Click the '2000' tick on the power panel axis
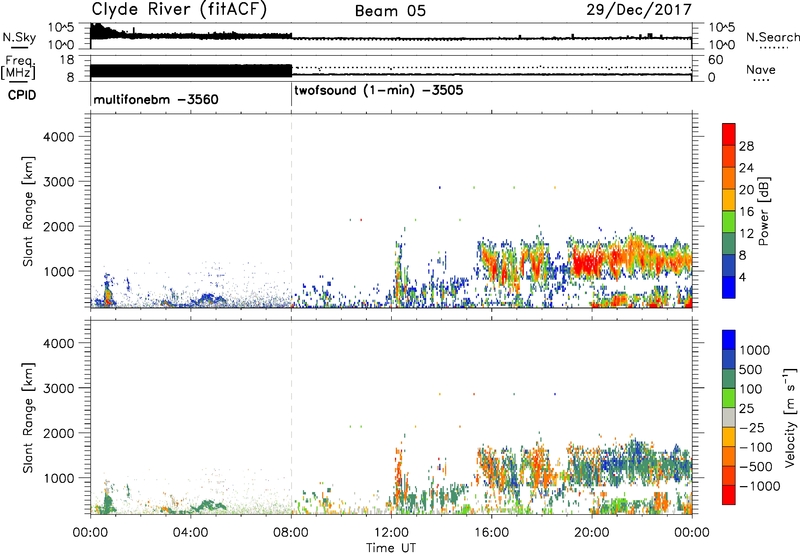 point(59,226)
